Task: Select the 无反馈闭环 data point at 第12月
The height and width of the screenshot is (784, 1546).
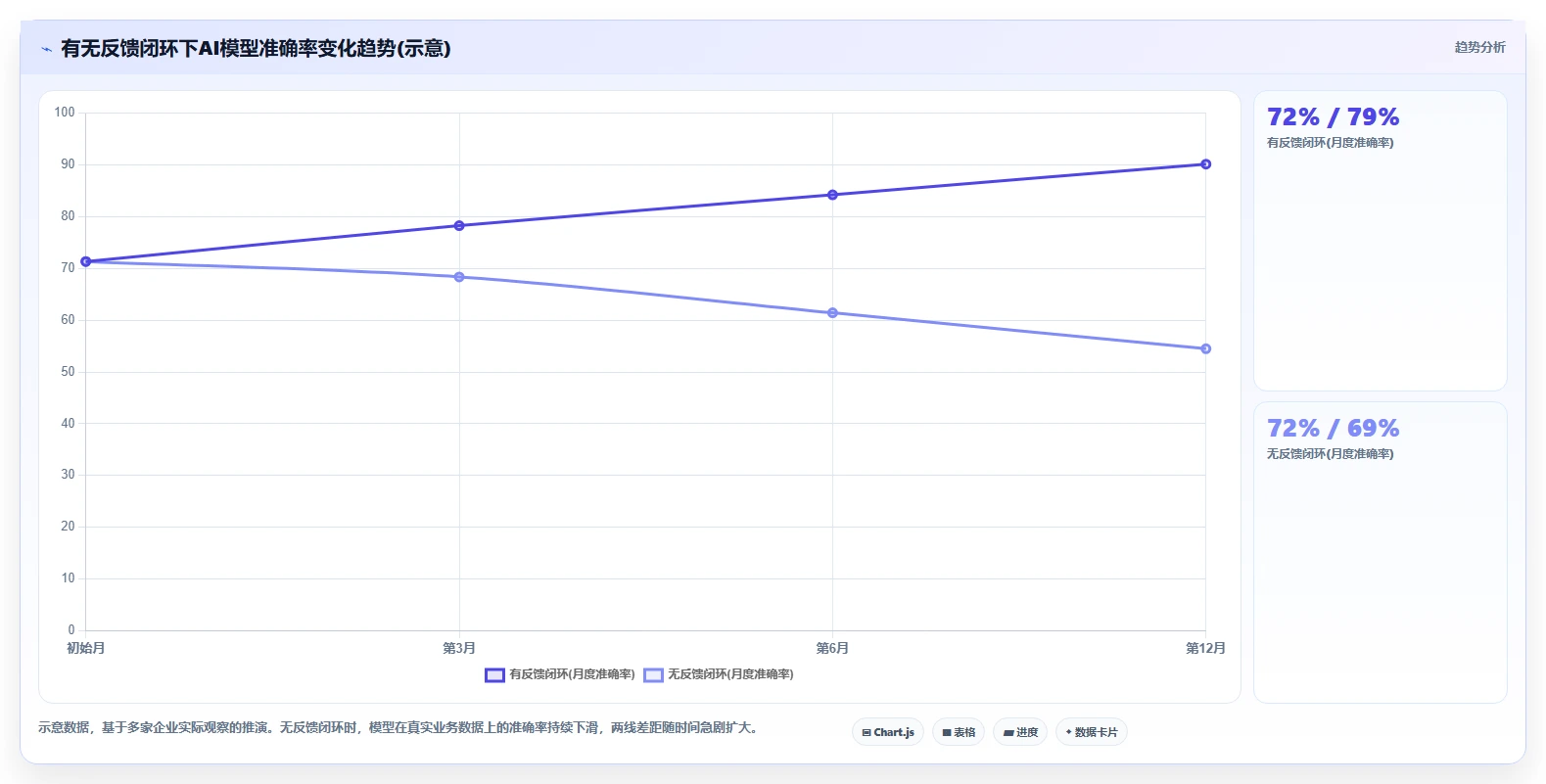Action: [1205, 348]
